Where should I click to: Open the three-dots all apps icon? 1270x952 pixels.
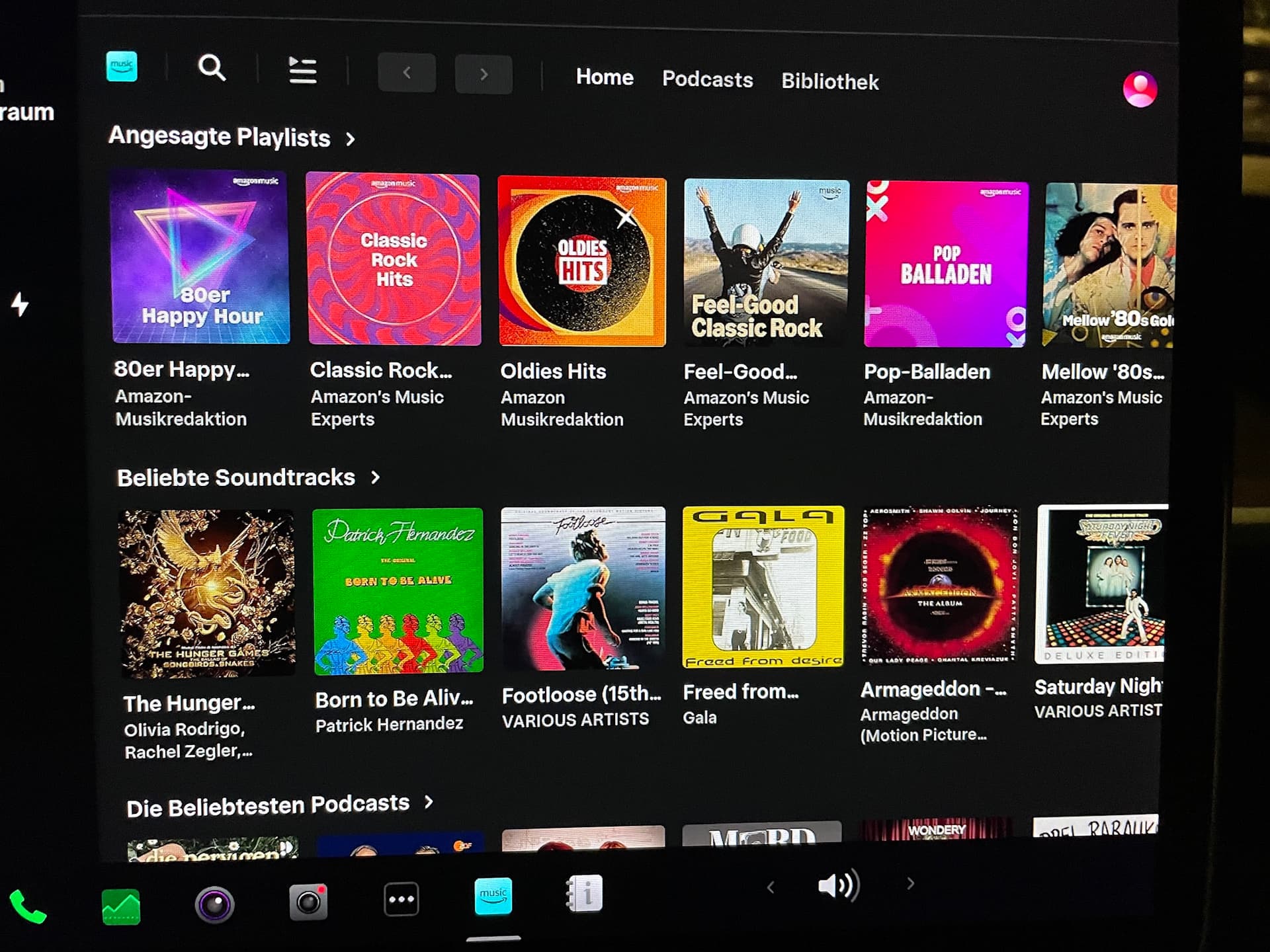[402, 899]
